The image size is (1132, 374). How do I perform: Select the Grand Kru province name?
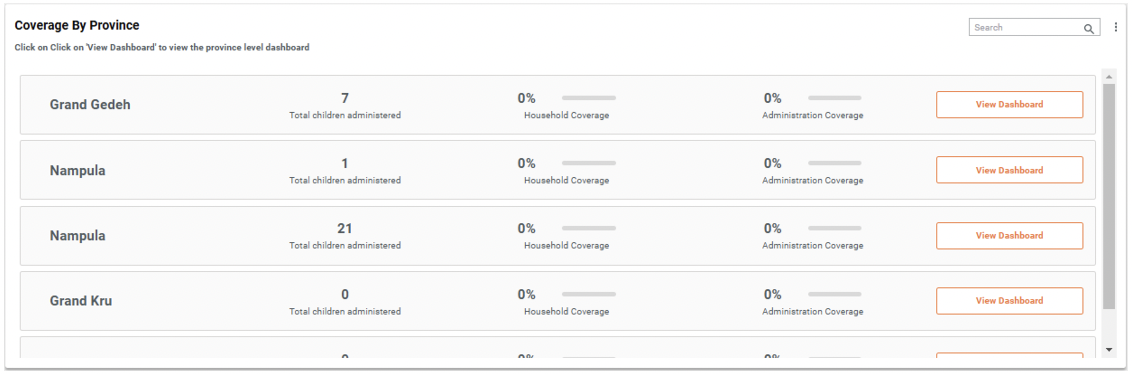click(x=81, y=301)
